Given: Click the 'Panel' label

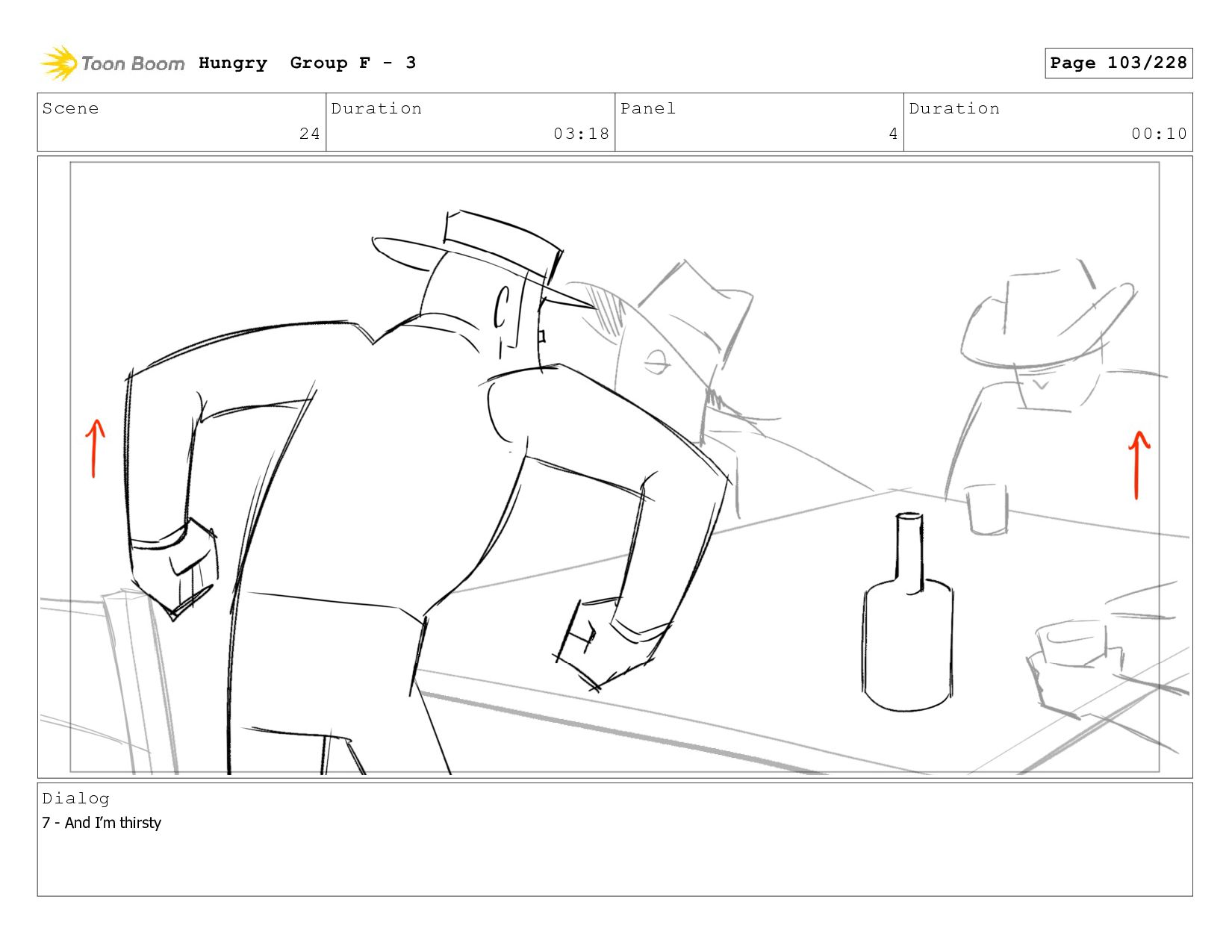Looking at the screenshot, I should coord(648,108).
